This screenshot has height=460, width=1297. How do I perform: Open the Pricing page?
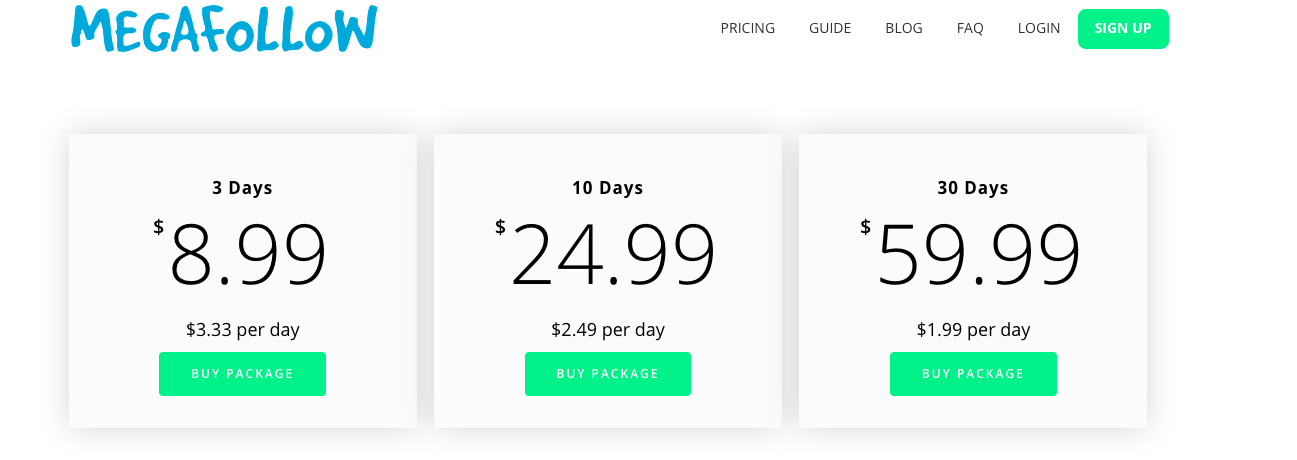click(x=747, y=28)
